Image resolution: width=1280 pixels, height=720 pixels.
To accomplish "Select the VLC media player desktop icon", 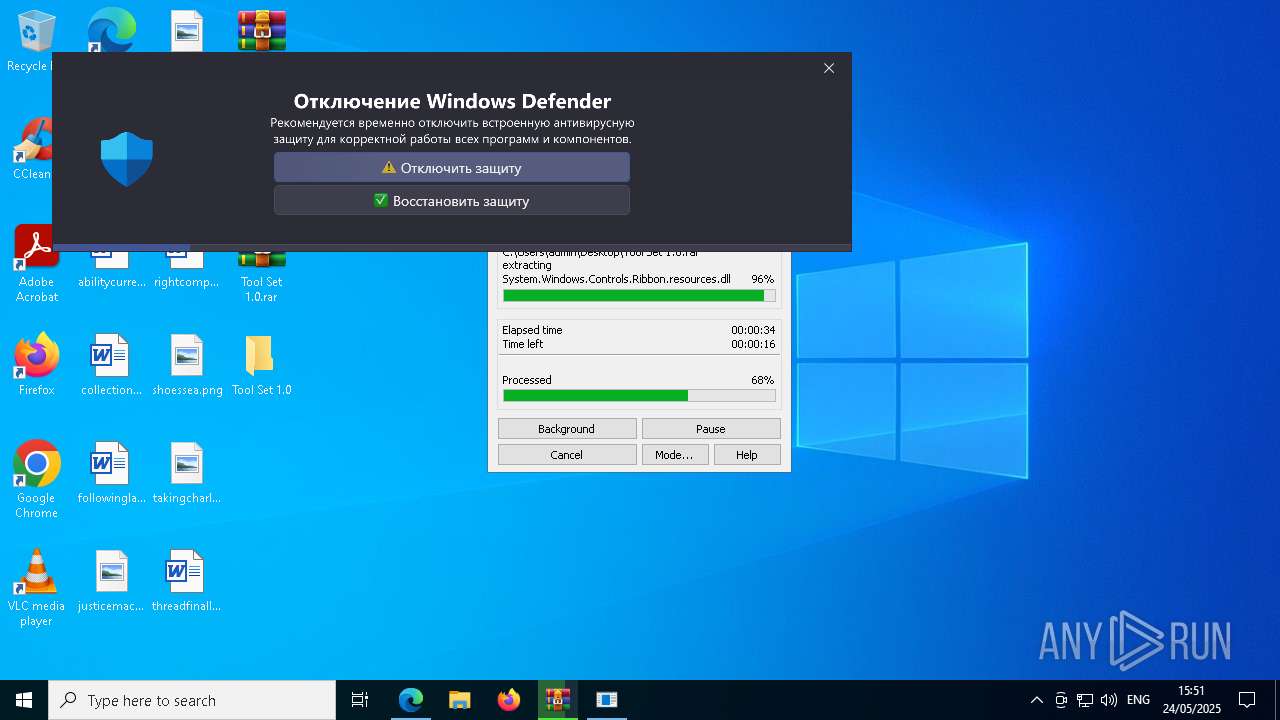I will pos(37,588).
